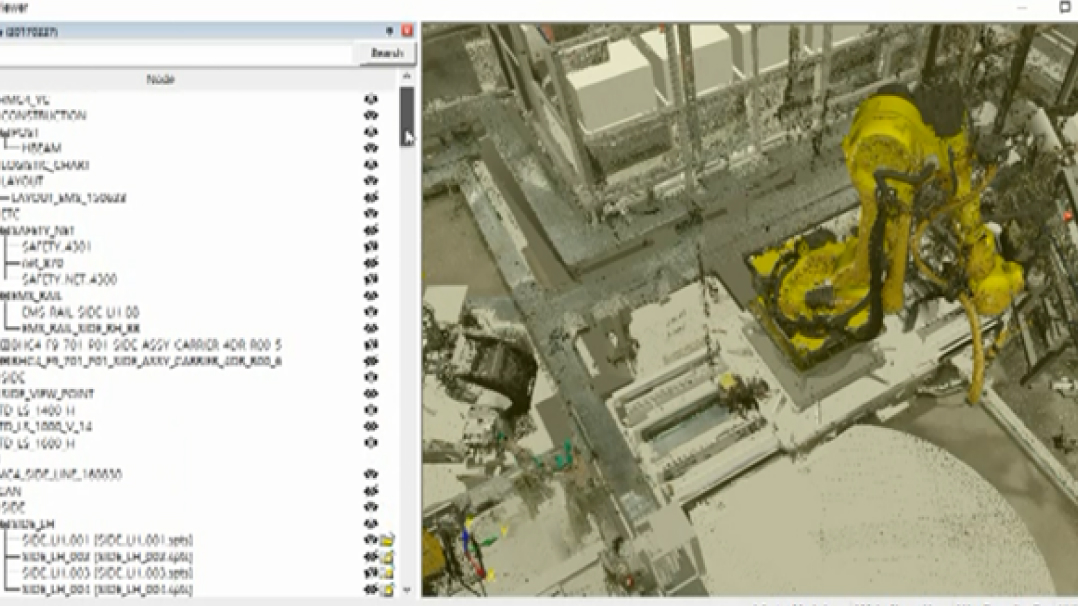The image size is (1078, 606).
Task: Pin the node tree panel
Action: pyautogui.click(x=391, y=31)
